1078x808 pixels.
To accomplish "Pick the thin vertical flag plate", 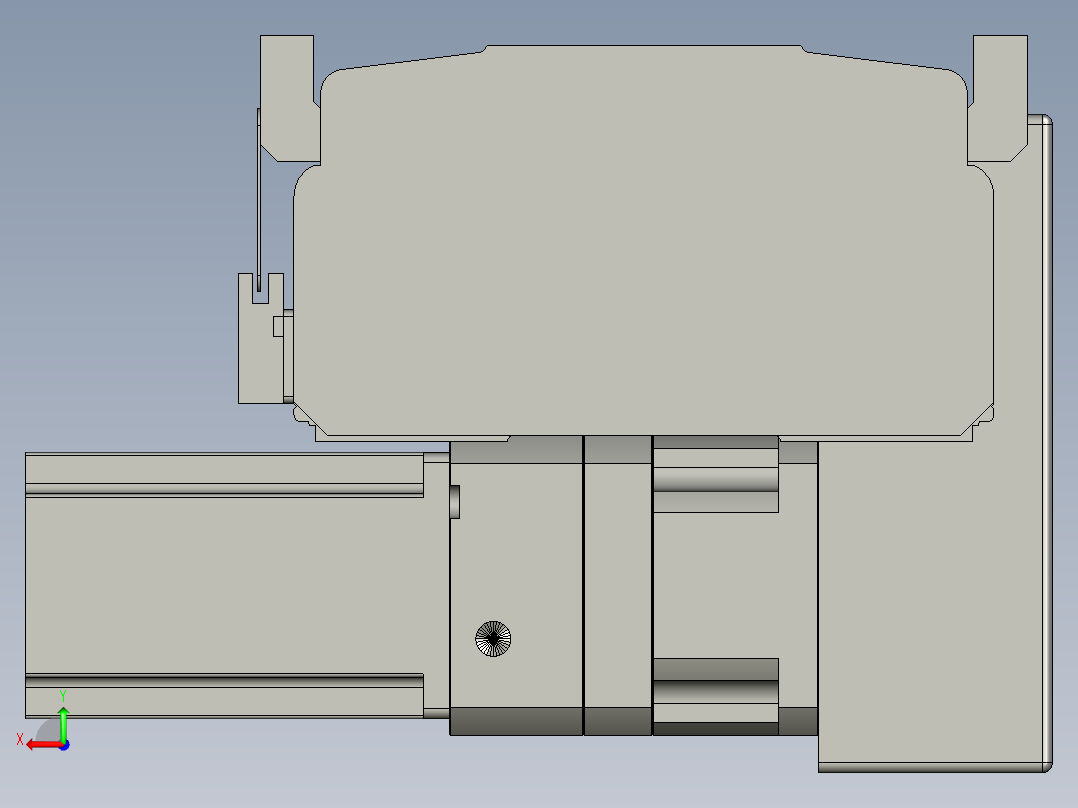I will pos(259,199).
